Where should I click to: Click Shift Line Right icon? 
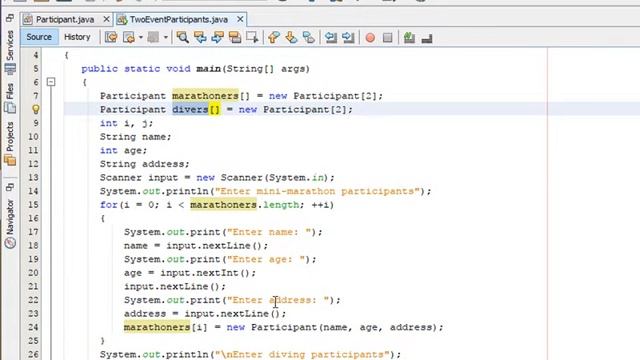pos(348,38)
